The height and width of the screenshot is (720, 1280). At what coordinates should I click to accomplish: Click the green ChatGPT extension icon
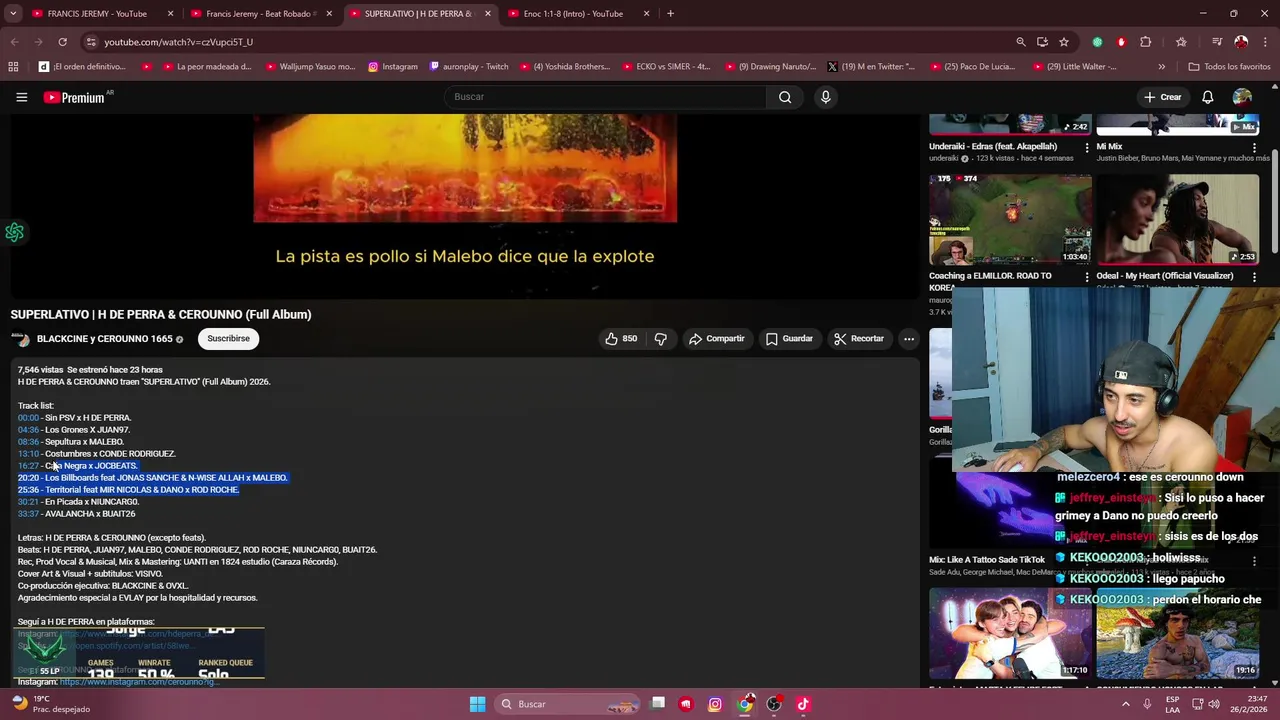[x=1097, y=42]
